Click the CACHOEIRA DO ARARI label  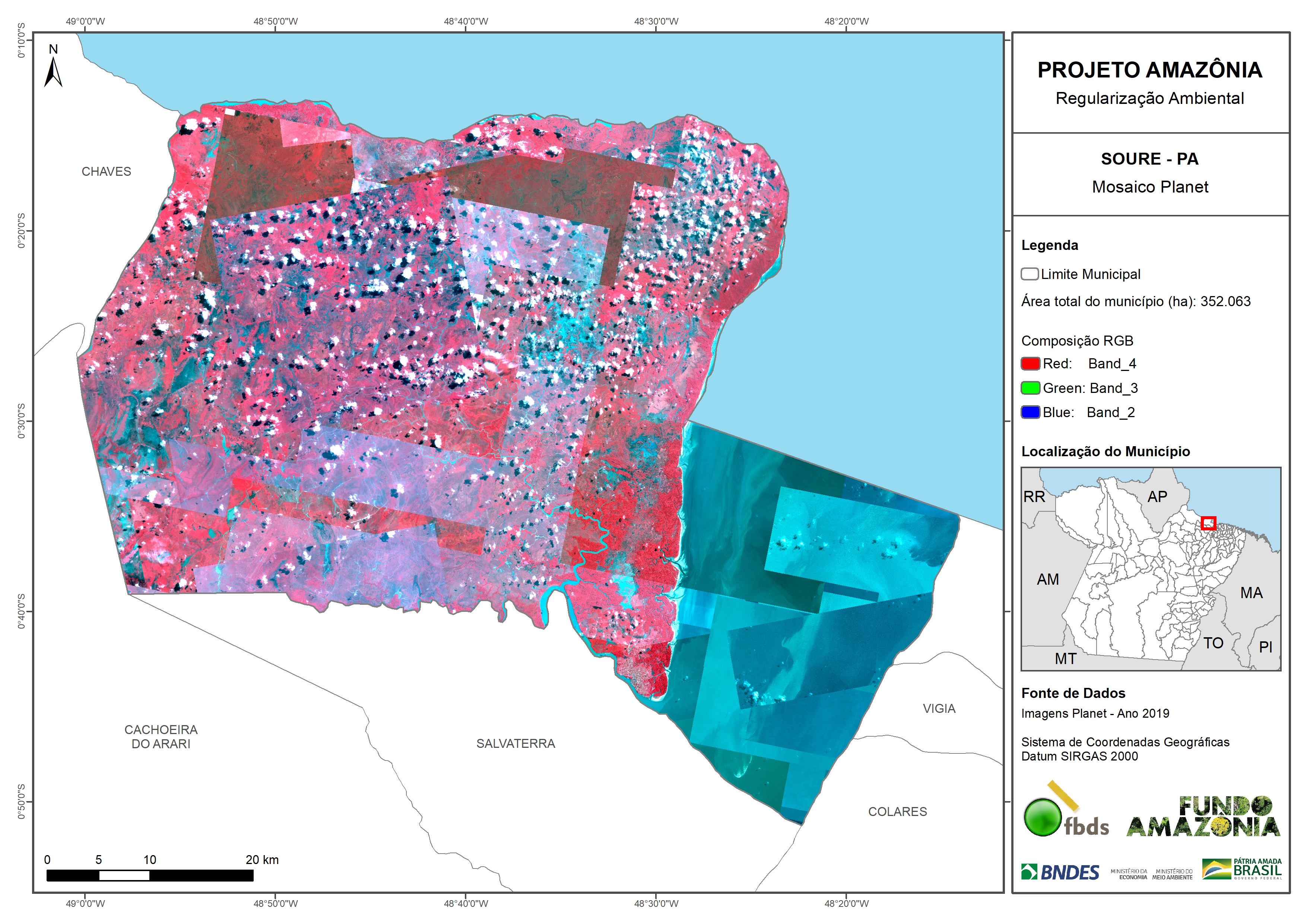coord(161,737)
